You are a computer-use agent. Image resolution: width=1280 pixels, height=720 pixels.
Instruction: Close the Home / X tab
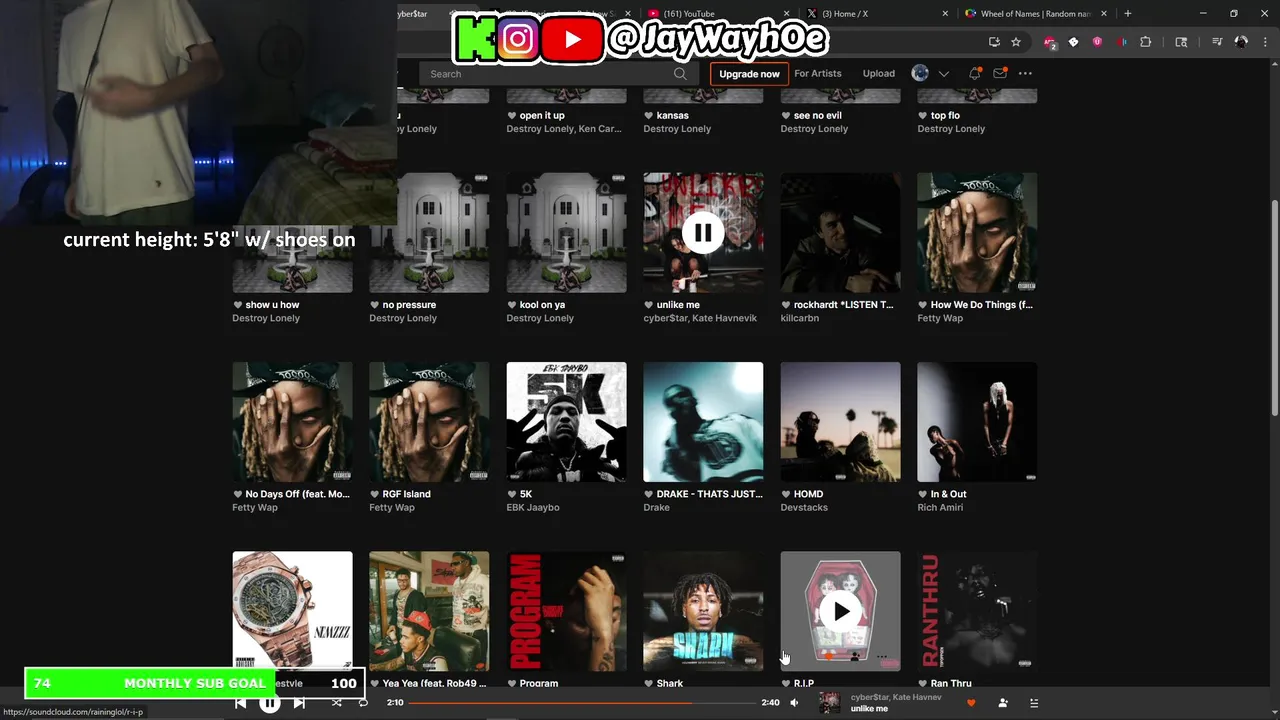pyautogui.click(x=945, y=14)
